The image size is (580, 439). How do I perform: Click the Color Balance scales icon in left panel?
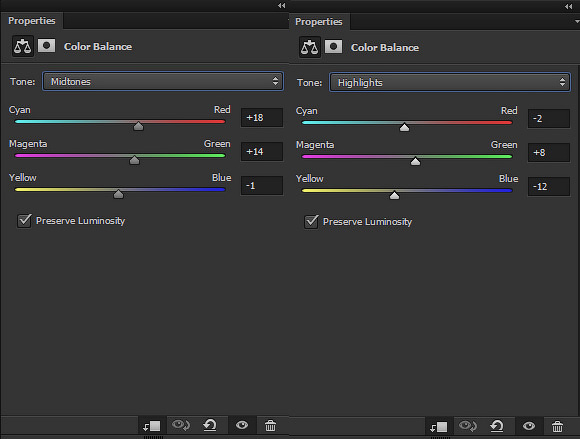click(x=23, y=46)
